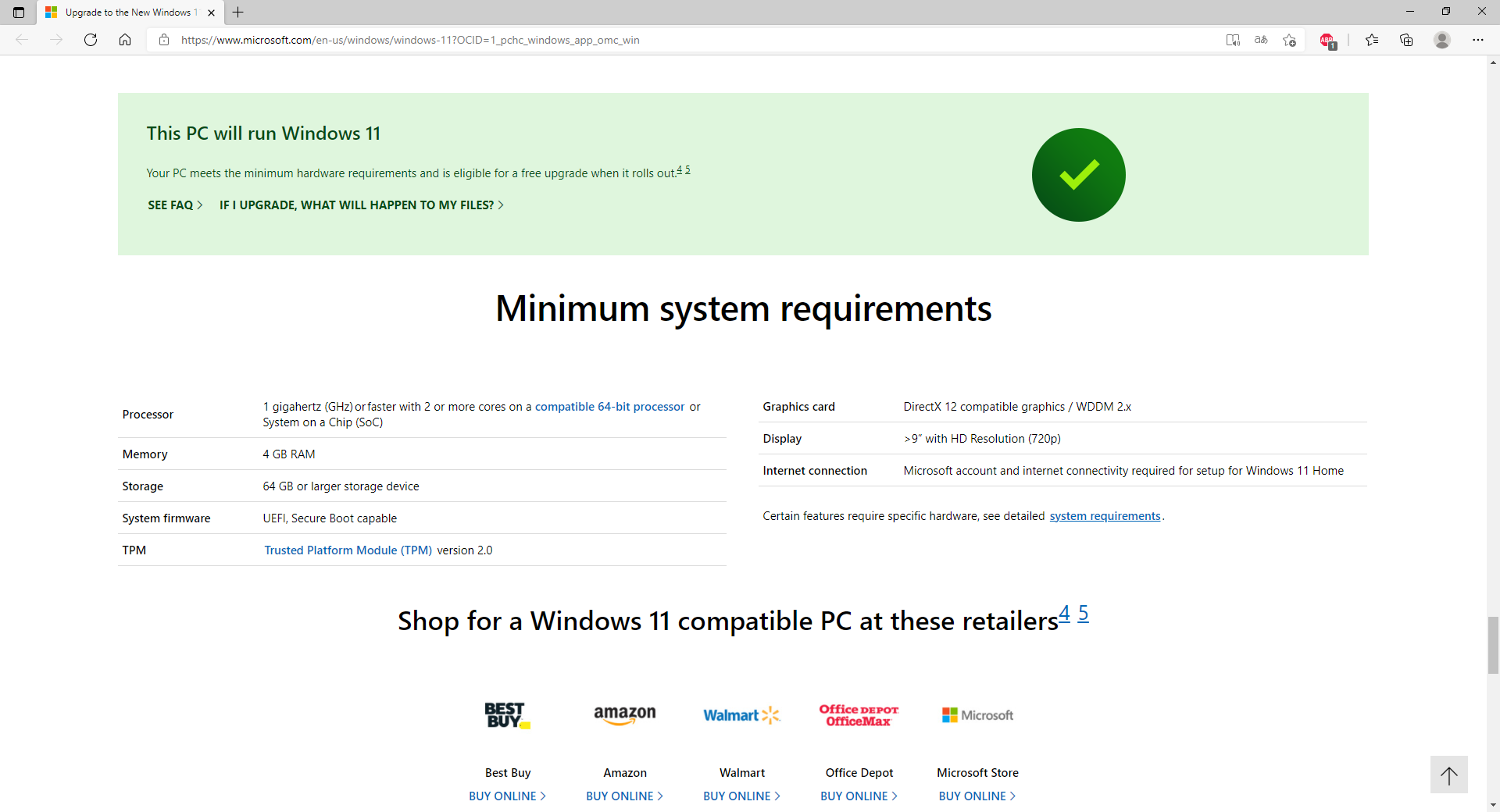This screenshot has height=812, width=1500.
Task: Click the 'Minimum system requirements' heading
Action: 744,308
